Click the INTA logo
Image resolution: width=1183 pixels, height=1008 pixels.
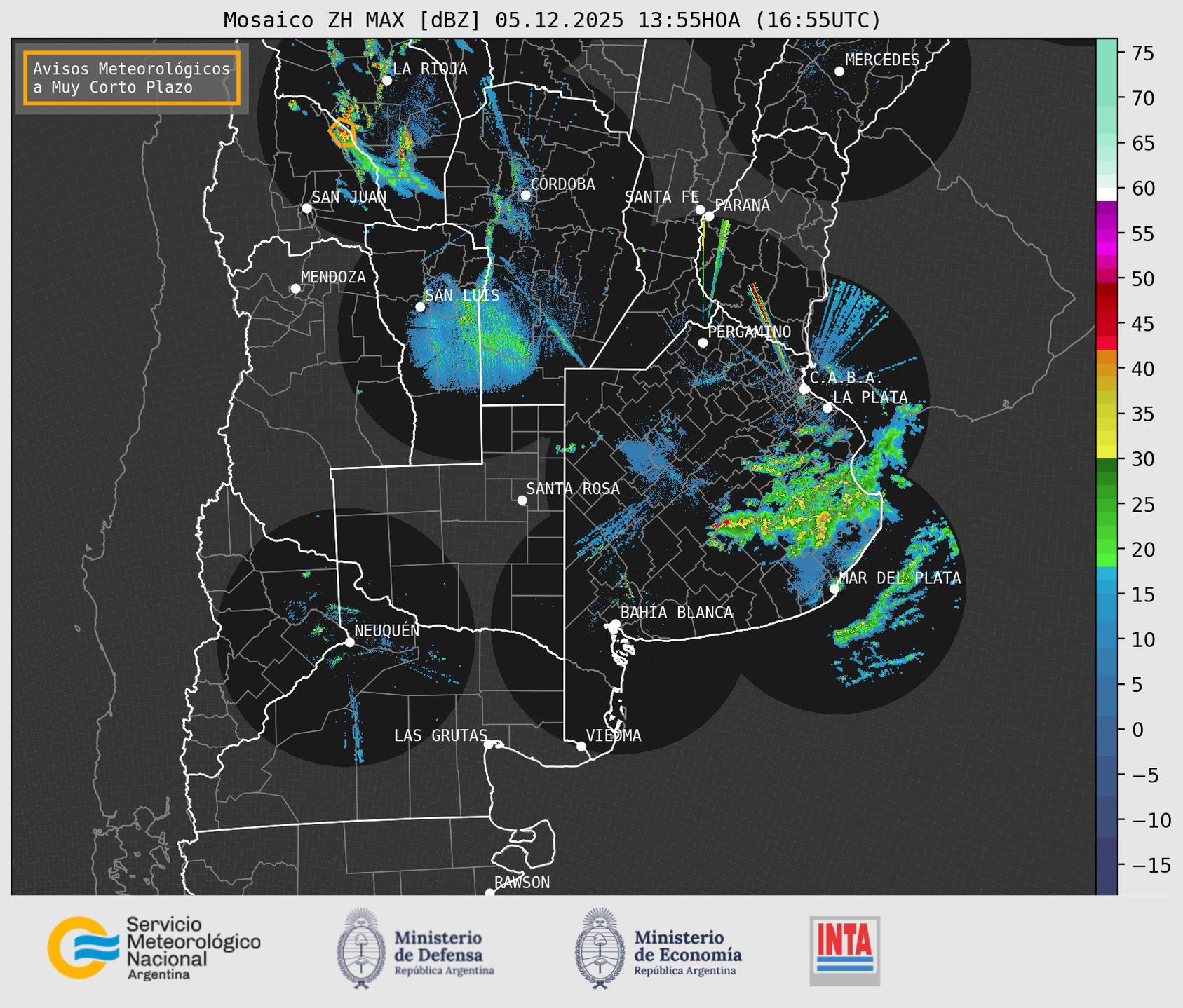click(x=845, y=951)
